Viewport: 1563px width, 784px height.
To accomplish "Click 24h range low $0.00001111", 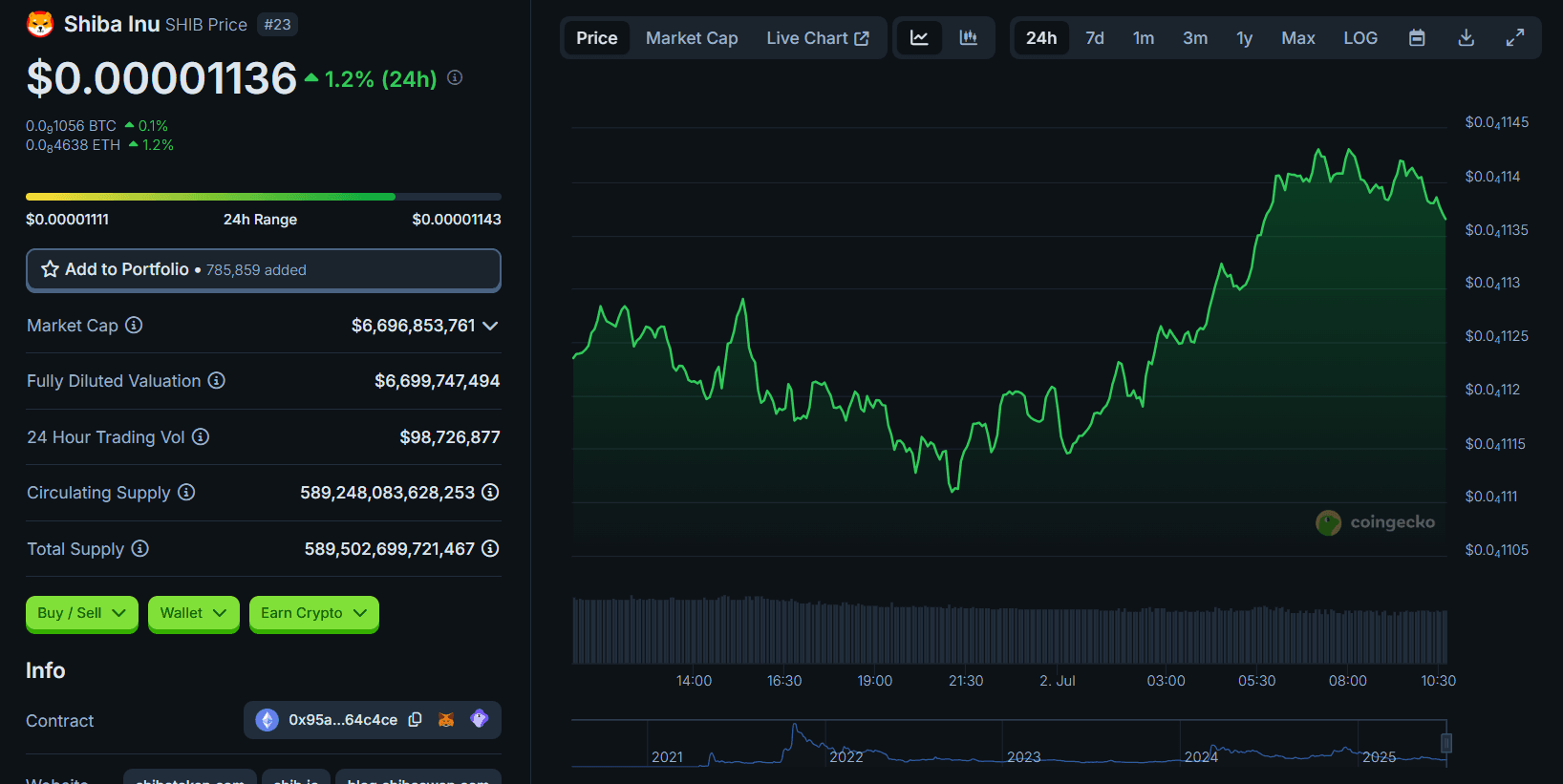I will pos(67,220).
